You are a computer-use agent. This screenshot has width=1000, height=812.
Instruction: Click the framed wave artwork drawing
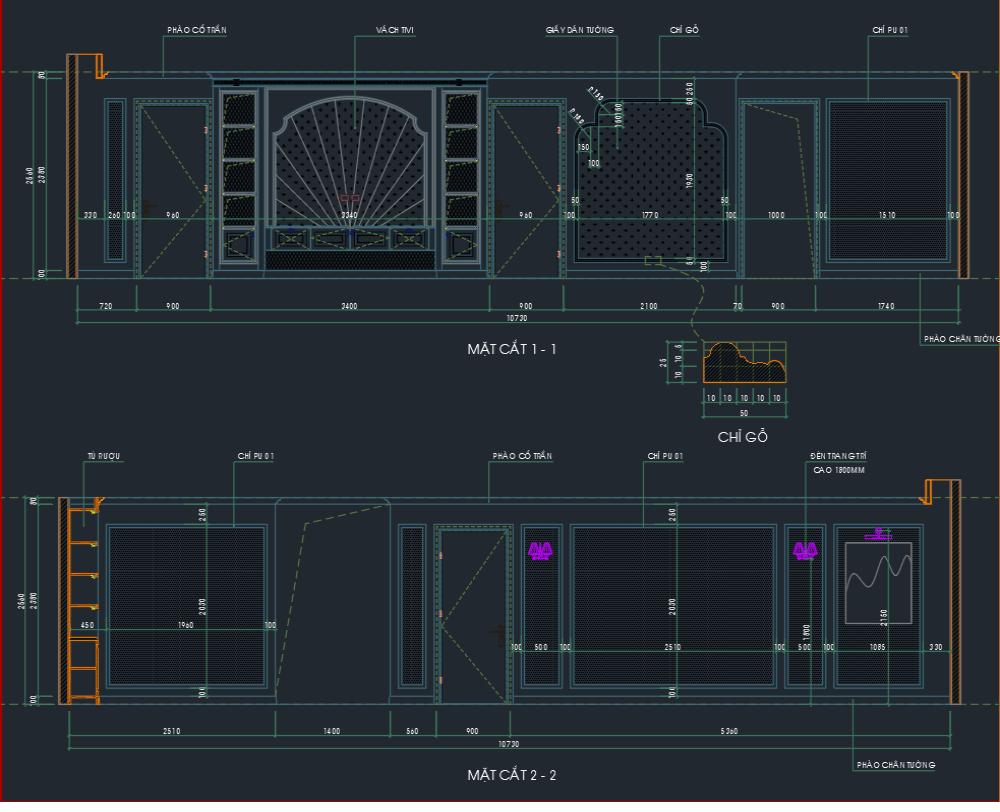[878, 583]
